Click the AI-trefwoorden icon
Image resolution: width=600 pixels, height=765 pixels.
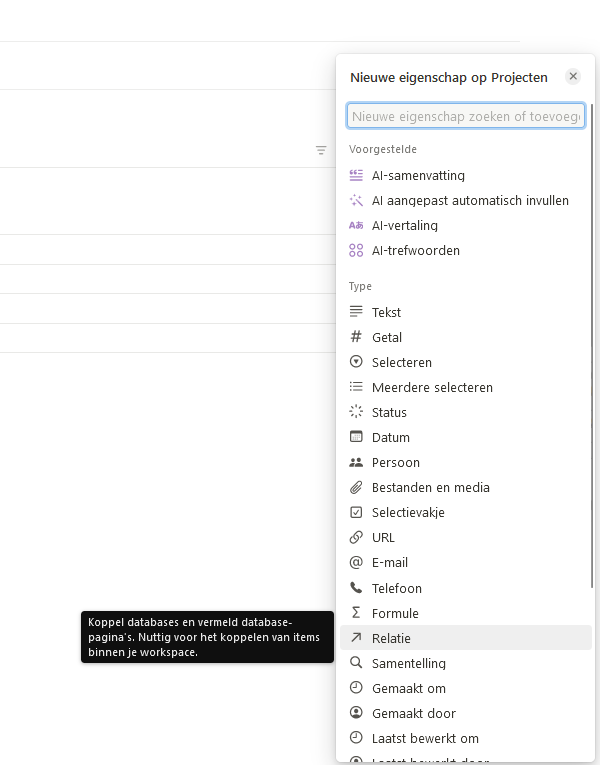tap(356, 250)
